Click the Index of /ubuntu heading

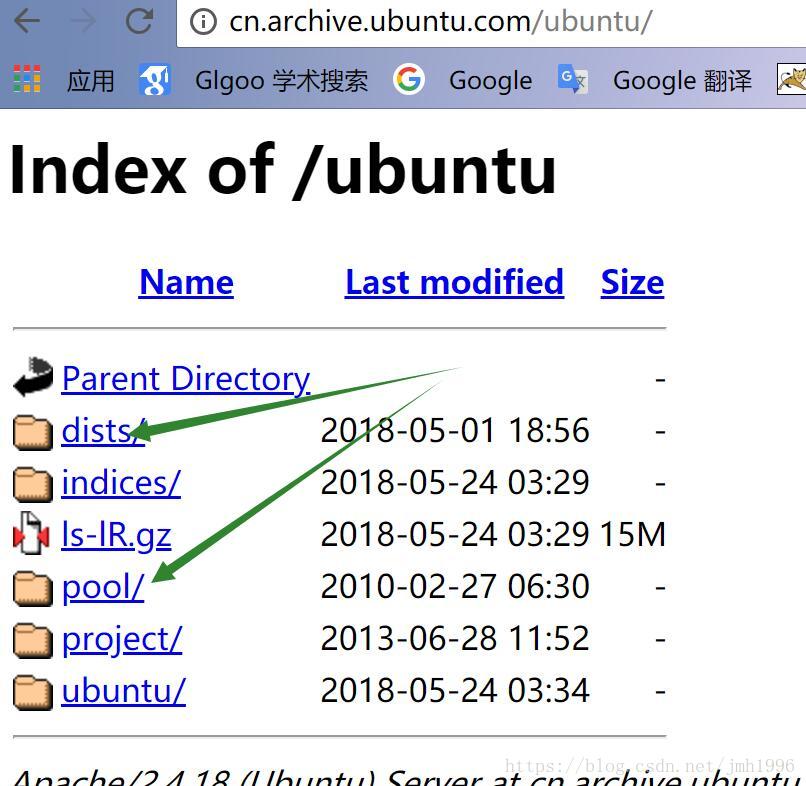283,170
